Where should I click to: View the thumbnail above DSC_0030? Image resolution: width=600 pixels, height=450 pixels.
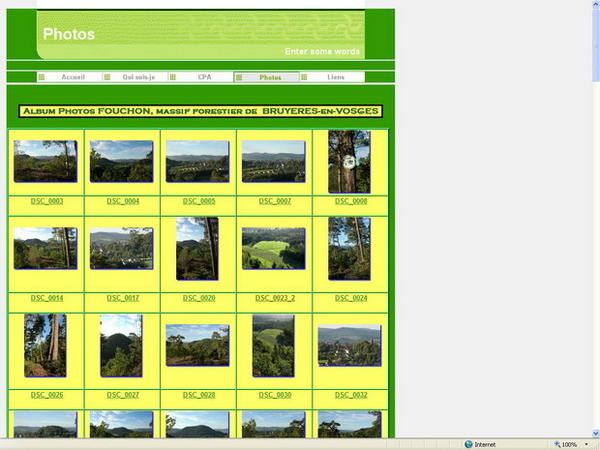coord(274,346)
